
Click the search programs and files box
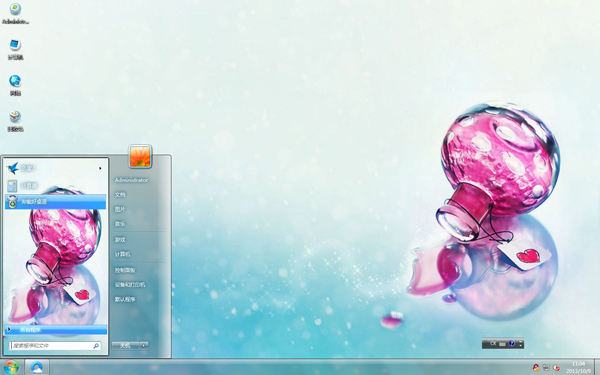(55, 346)
